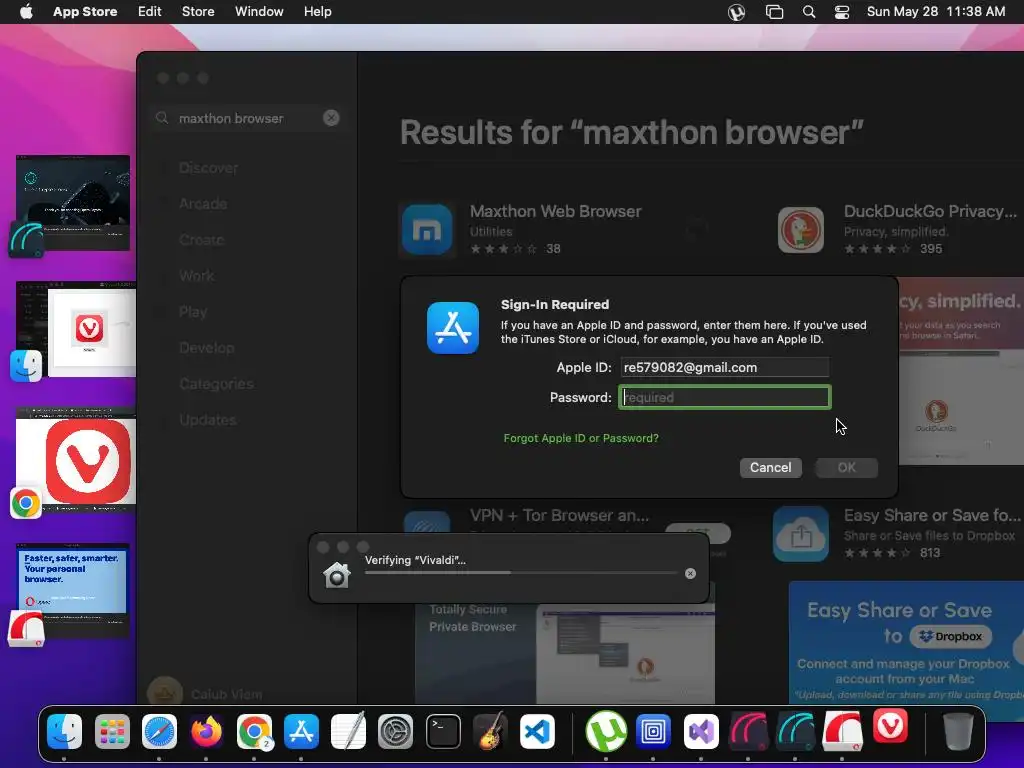Open the Store menu
The height and width of the screenshot is (768, 1024).
pos(198,12)
